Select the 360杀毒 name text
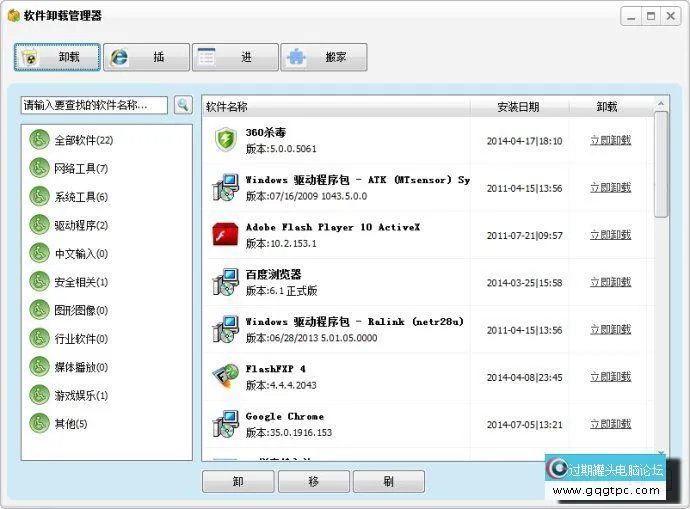The height and width of the screenshot is (509, 690). coord(266,132)
